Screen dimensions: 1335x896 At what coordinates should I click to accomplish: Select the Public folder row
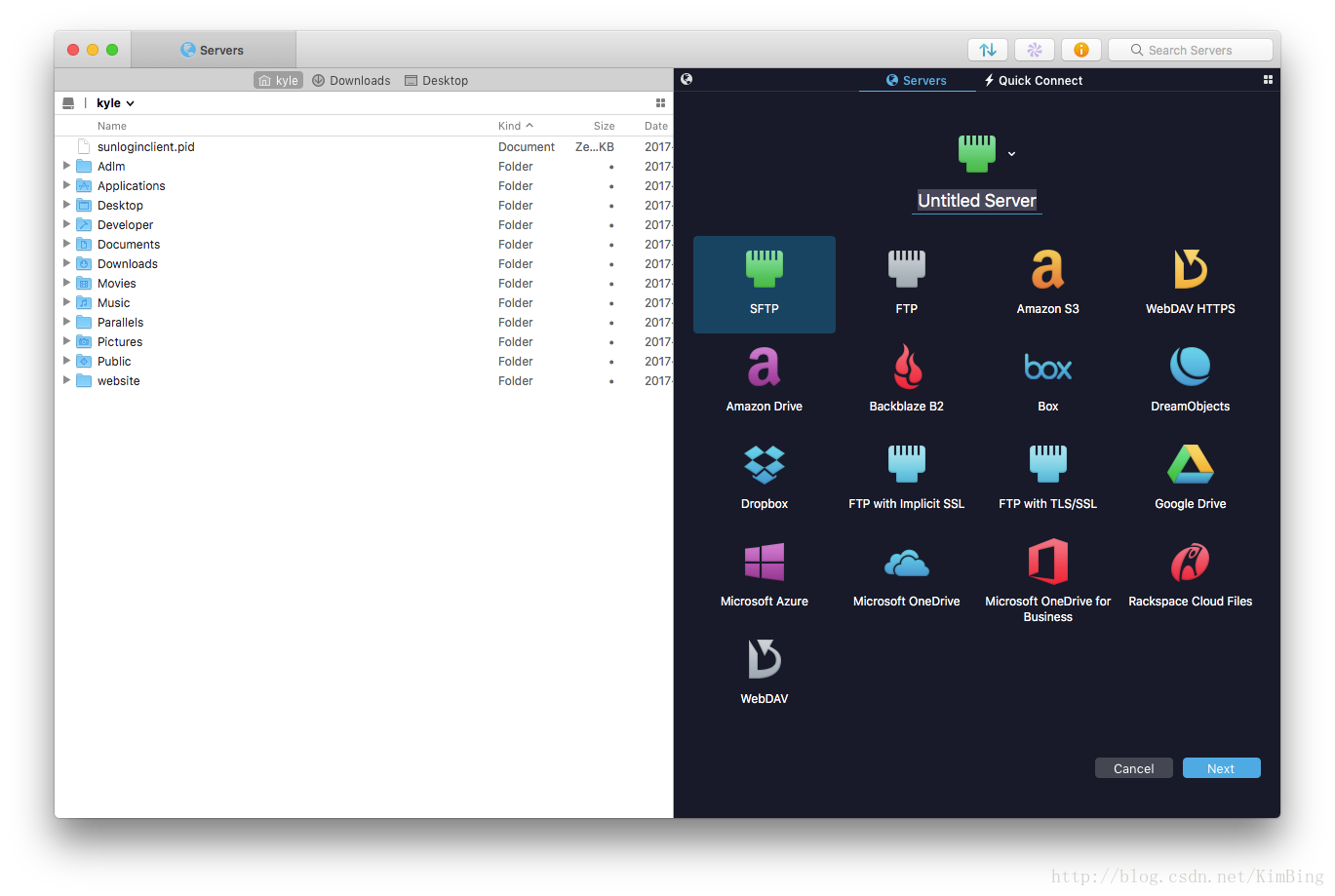pos(365,361)
